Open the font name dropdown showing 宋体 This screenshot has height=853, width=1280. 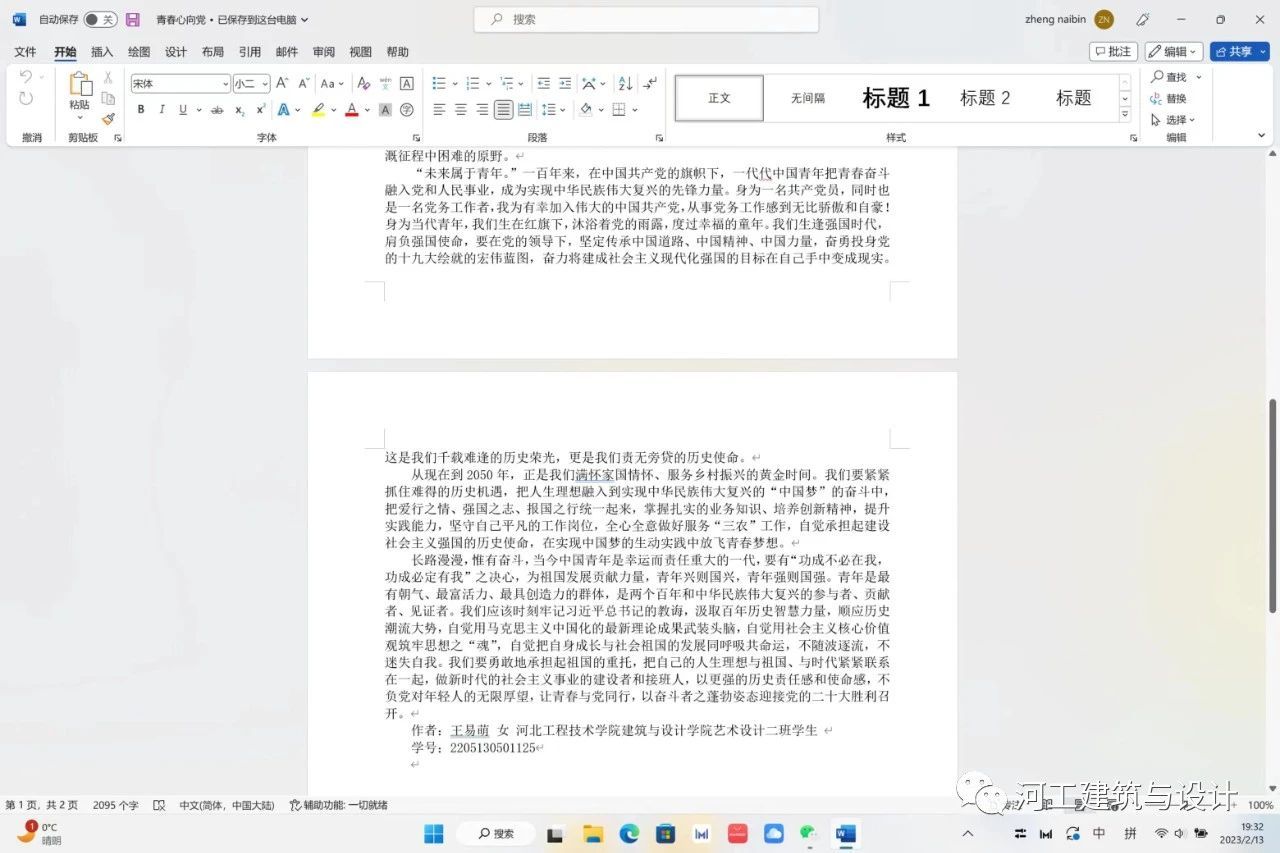(180, 84)
